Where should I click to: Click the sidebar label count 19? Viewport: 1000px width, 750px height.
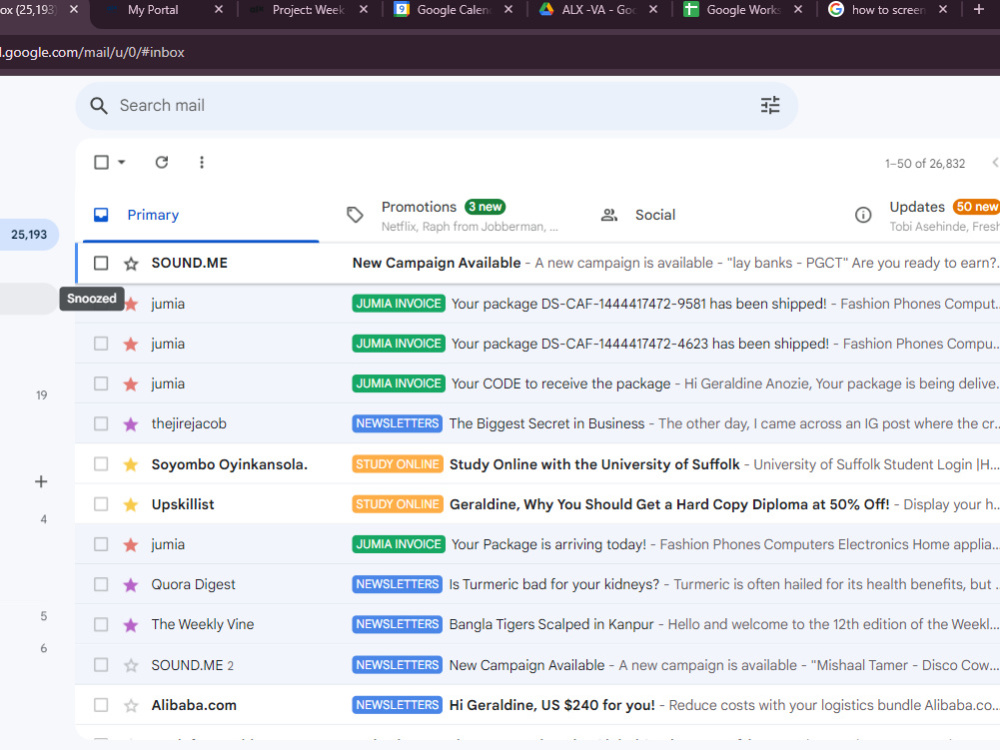coord(41,395)
